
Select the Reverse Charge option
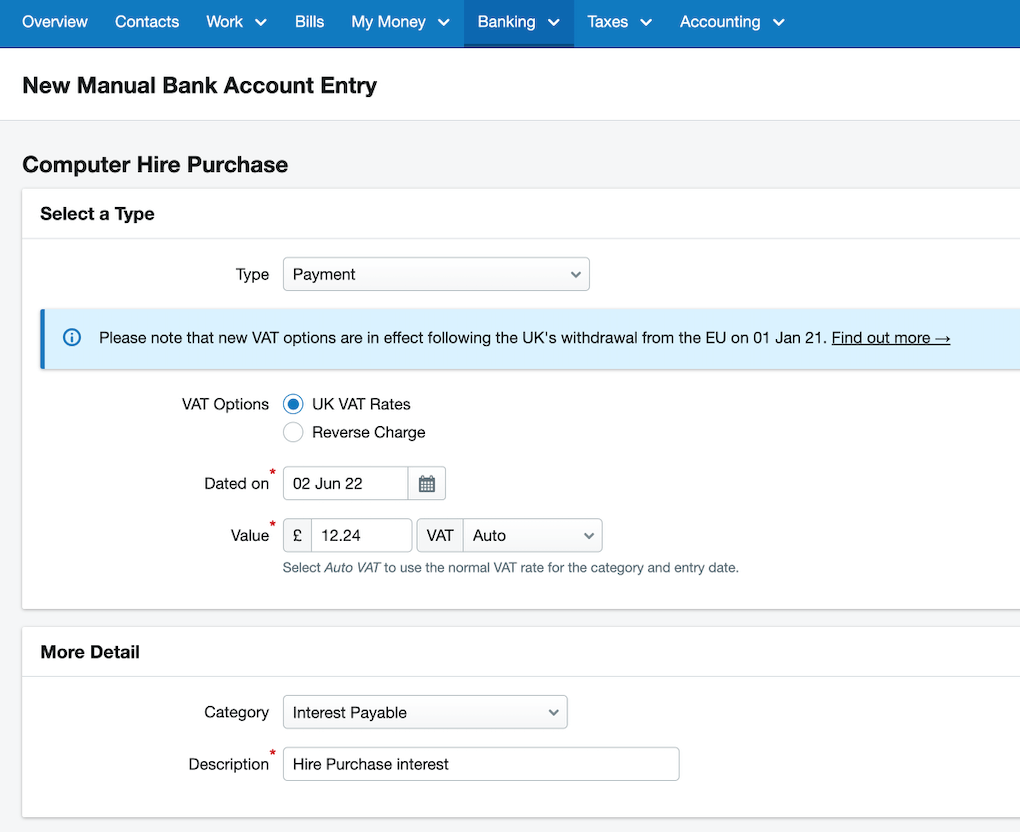pyautogui.click(x=293, y=432)
